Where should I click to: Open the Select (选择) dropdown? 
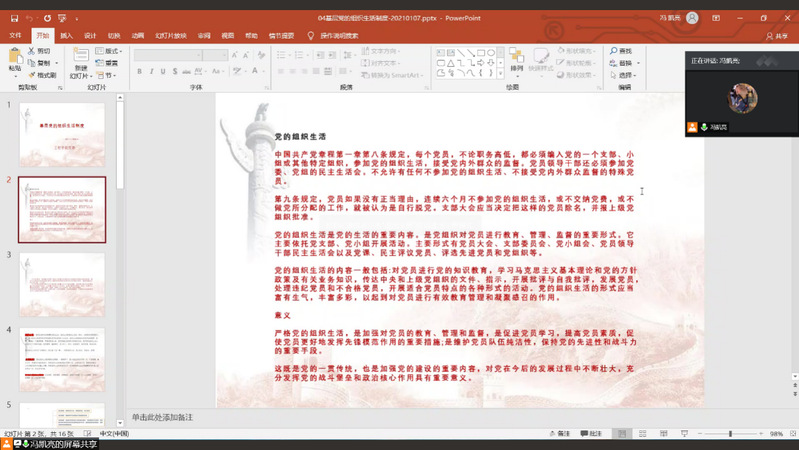[625, 75]
